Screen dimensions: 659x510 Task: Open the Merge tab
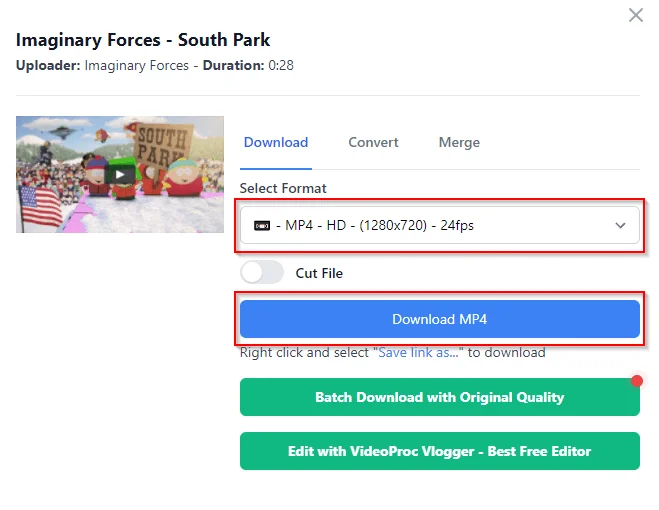click(x=459, y=143)
